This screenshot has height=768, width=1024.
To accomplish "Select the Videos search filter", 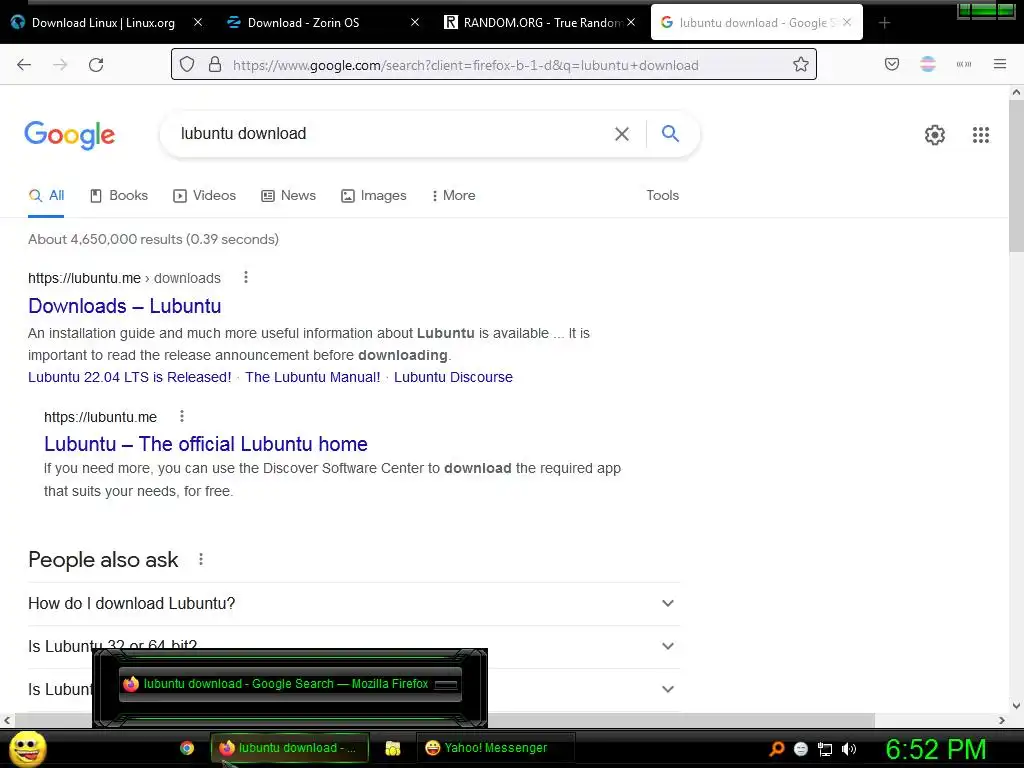I will coord(204,195).
